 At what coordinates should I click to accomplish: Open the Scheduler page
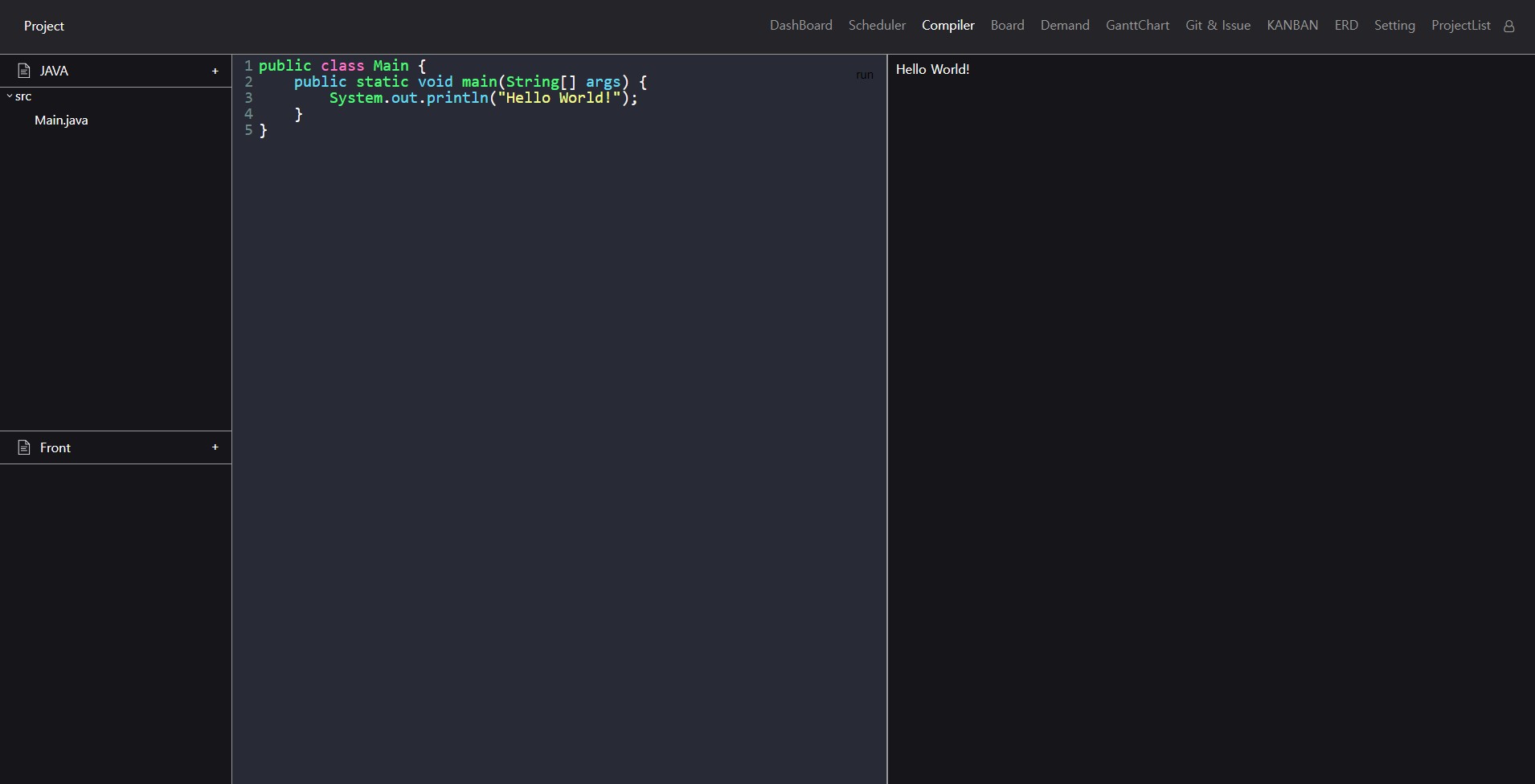[x=877, y=25]
